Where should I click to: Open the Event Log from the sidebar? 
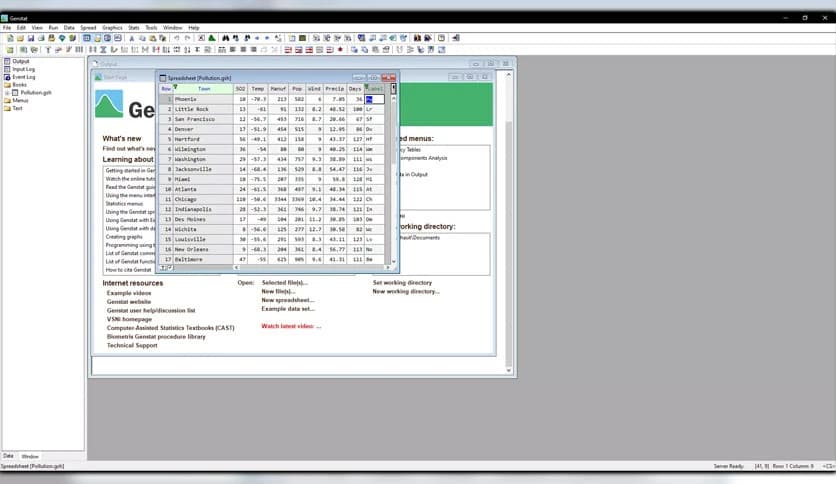point(23,77)
